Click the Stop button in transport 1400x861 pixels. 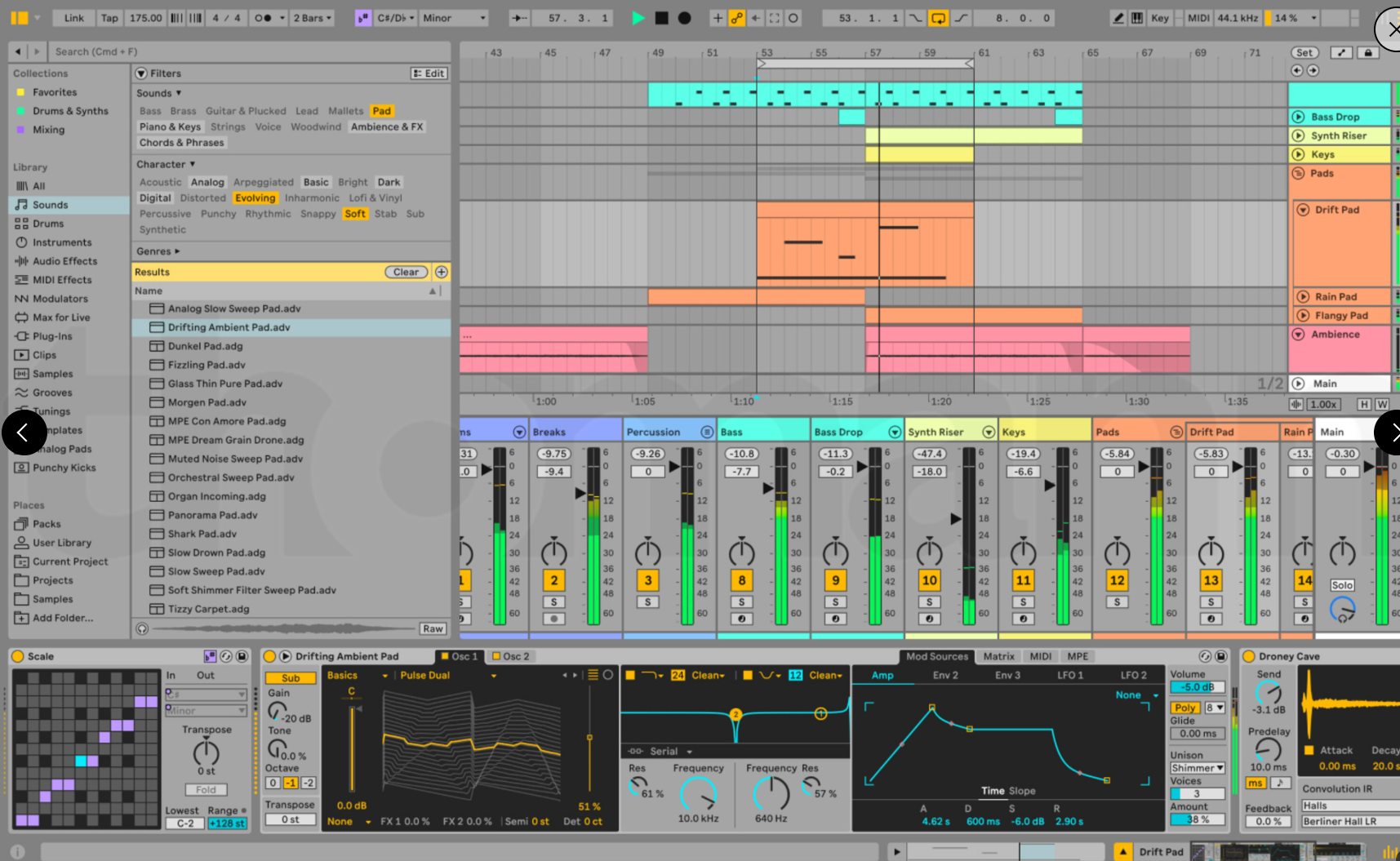[661, 18]
